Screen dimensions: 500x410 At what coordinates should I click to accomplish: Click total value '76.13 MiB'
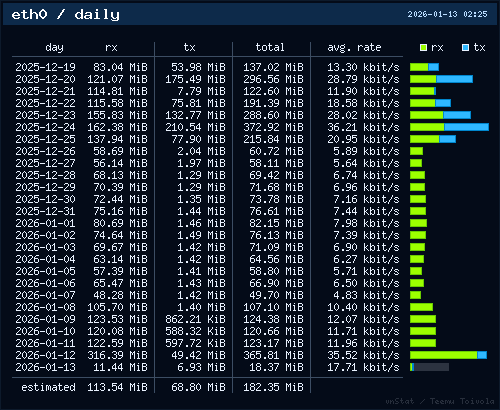276,235
